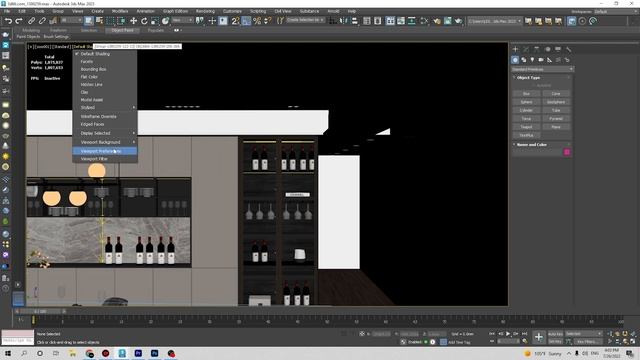
Task: Expand the Stylized submenu
Action: click(105, 107)
